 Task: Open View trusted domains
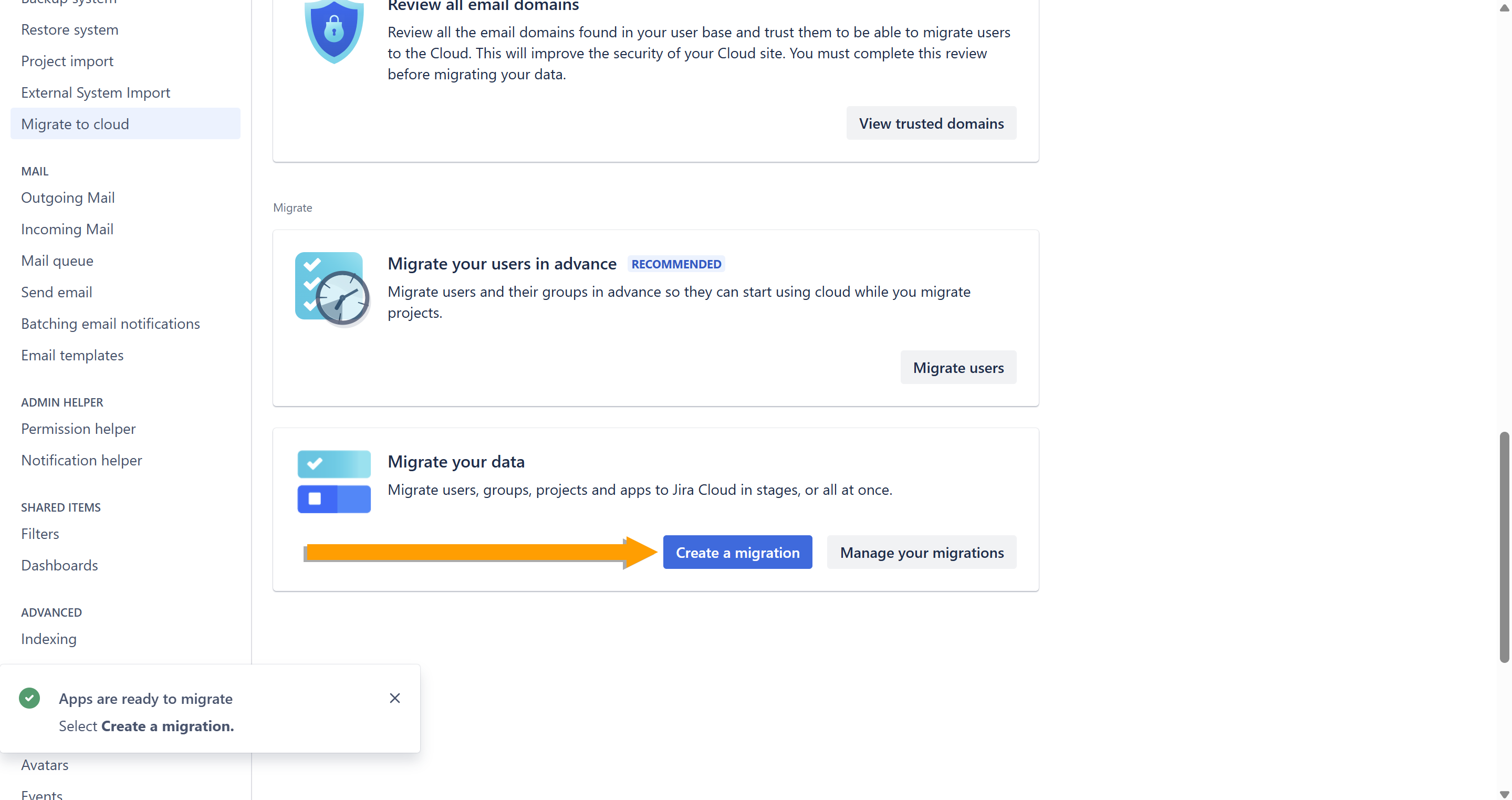click(931, 123)
